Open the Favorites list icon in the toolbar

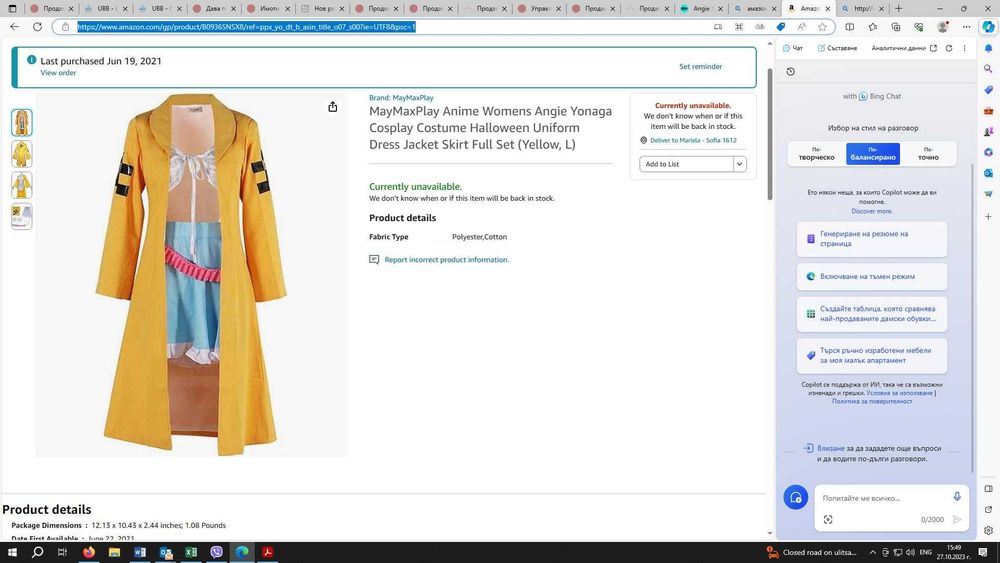(x=872, y=27)
